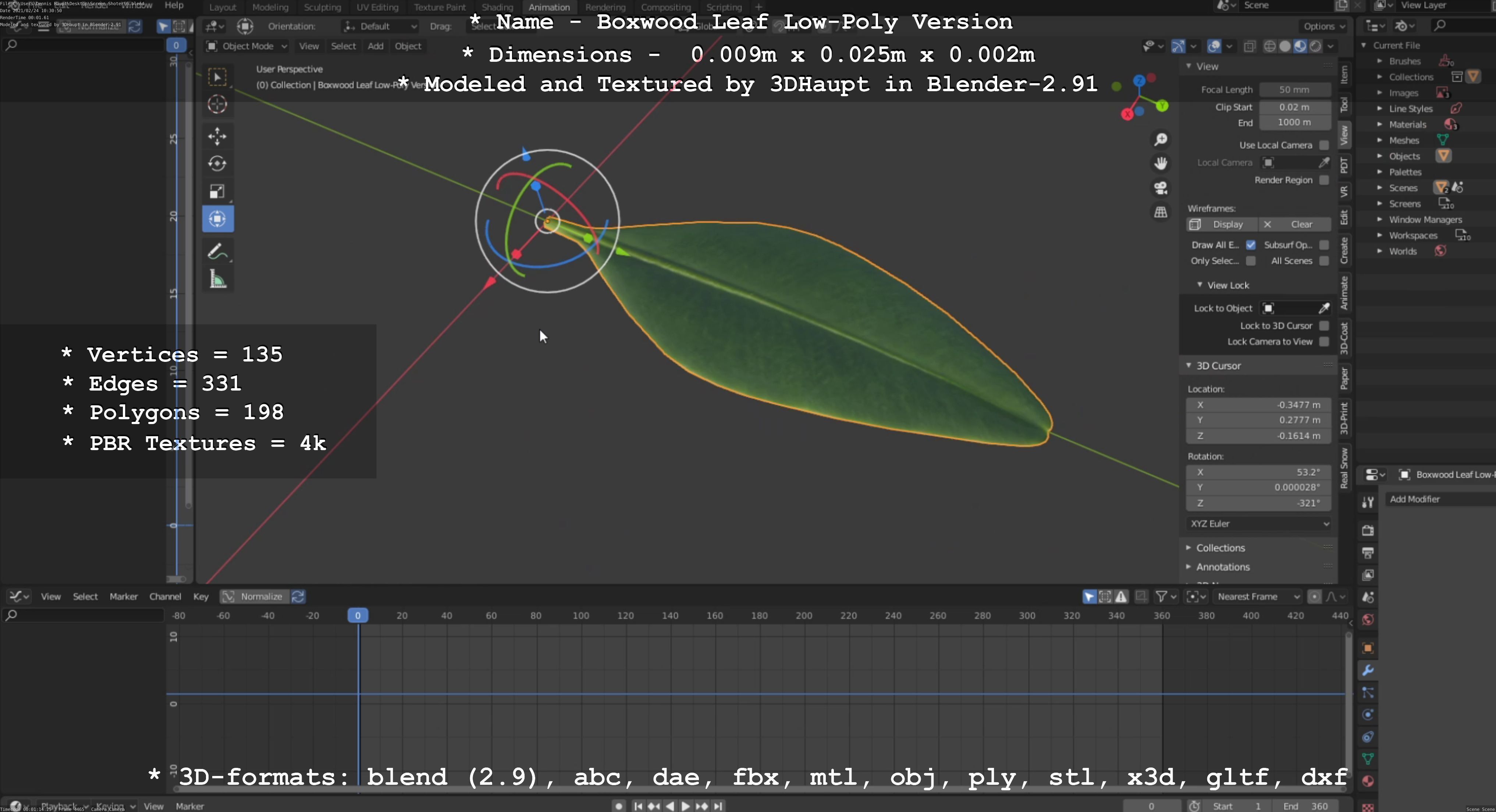Click the Focal Length 50 mm field
The height and width of the screenshot is (812, 1496).
[x=1294, y=90]
